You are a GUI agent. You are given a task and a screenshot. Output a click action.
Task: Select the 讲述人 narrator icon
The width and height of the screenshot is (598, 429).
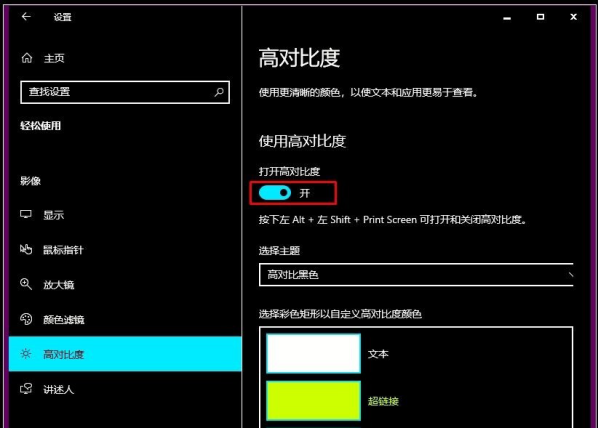(26, 389)
